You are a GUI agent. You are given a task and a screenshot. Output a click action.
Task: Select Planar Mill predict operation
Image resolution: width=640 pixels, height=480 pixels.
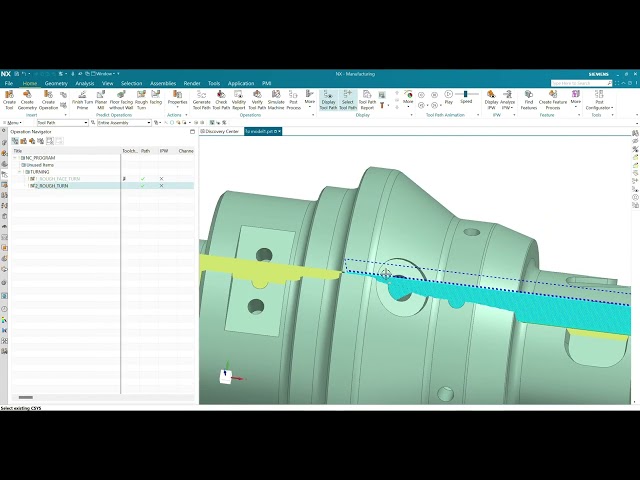coord(101,100)
